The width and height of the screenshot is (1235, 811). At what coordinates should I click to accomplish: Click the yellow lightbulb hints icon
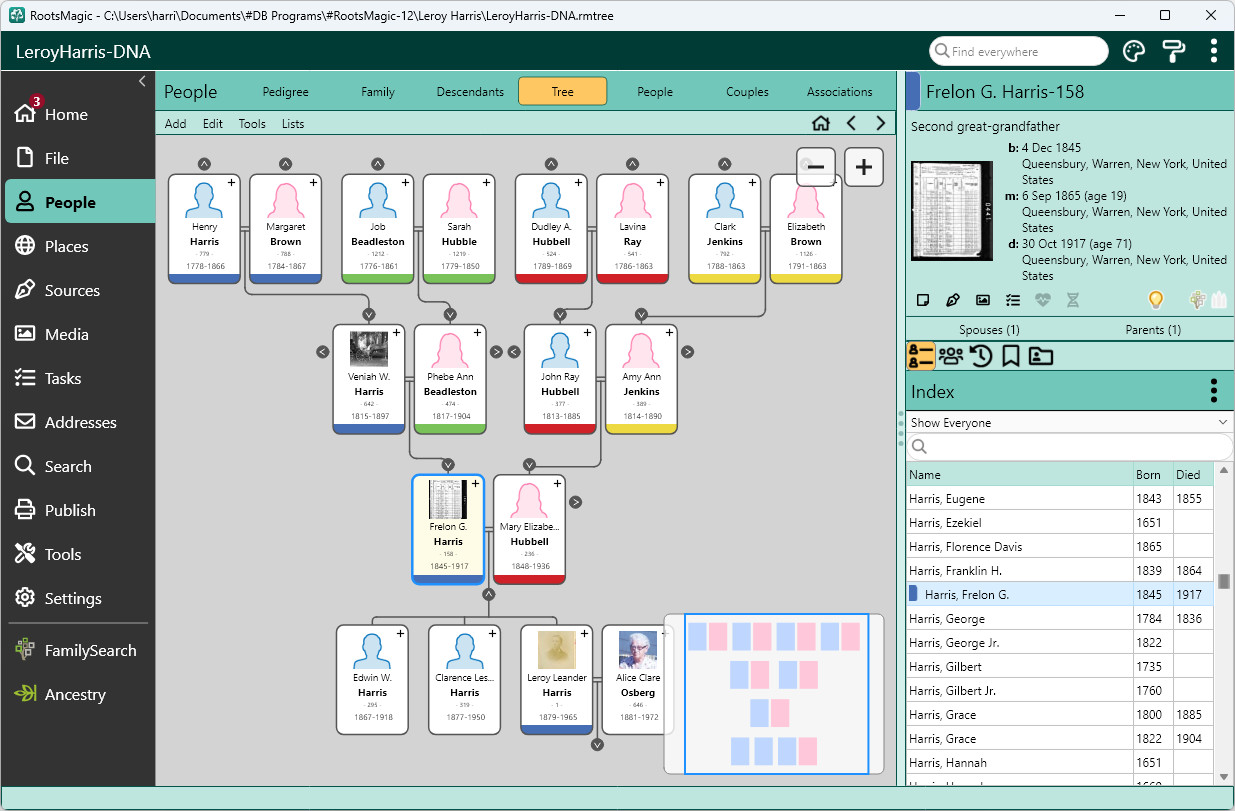click(1155, 299)
